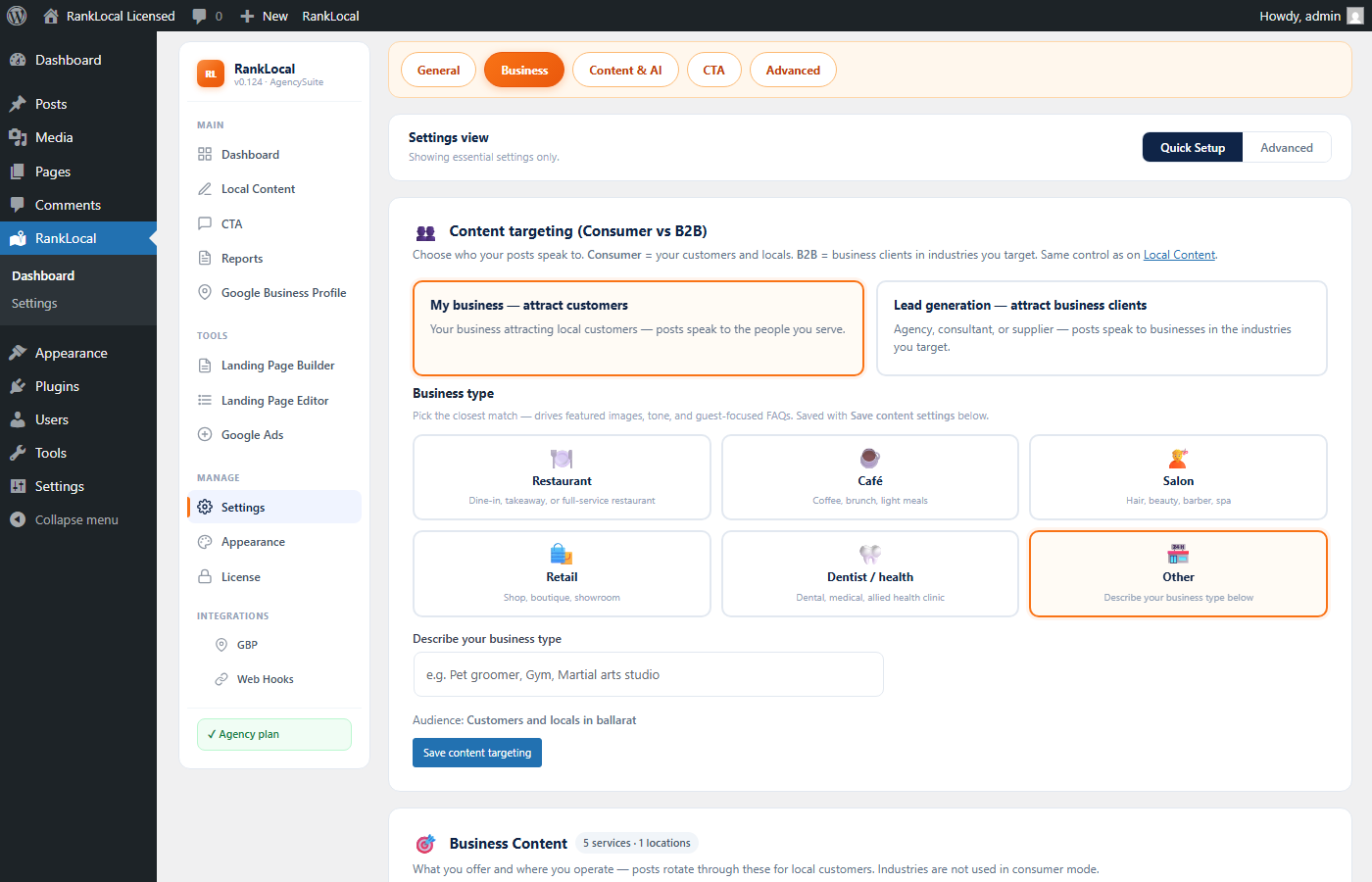Open Appearance in the RankLocal Manage panel
1372x882 pixels.
coord(274,542)
